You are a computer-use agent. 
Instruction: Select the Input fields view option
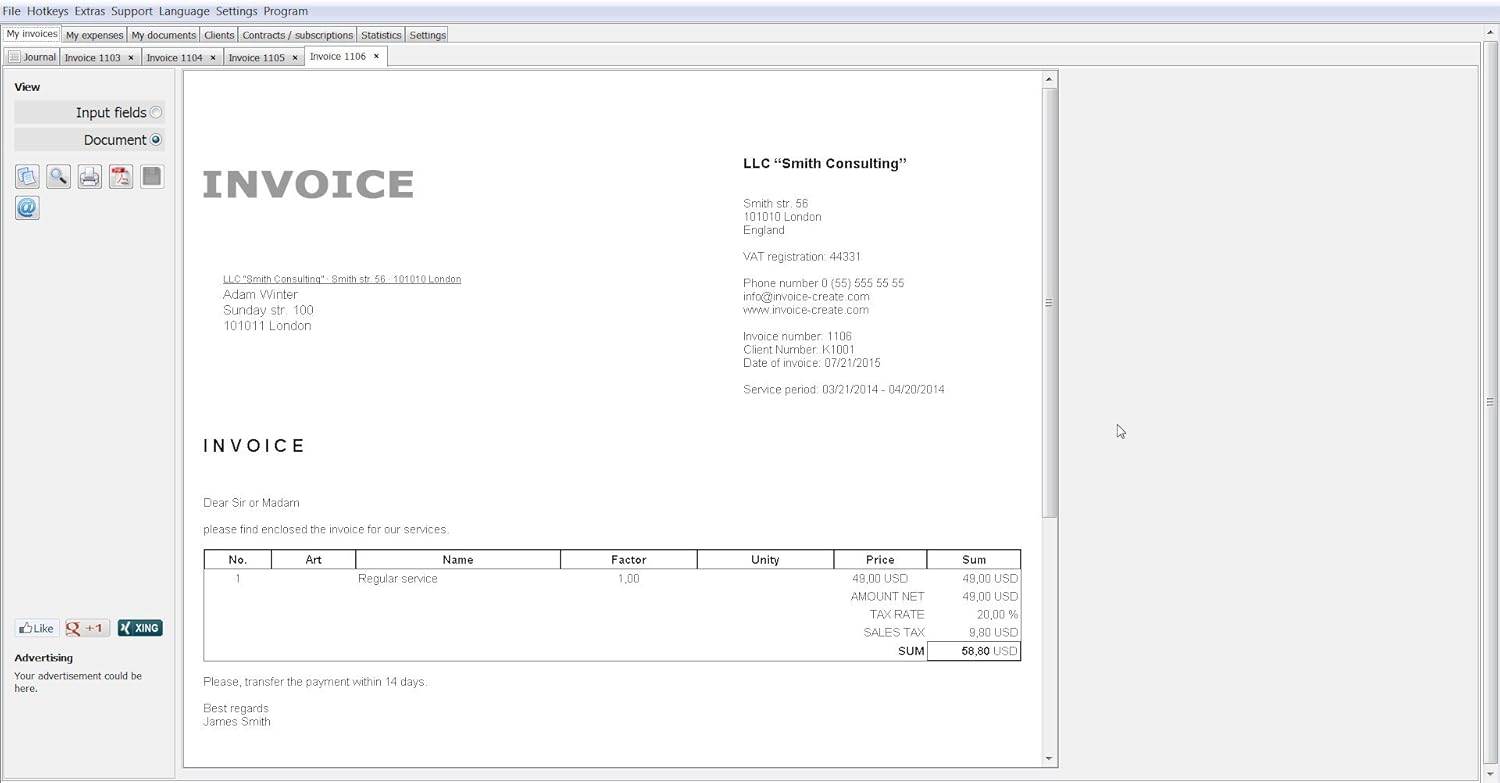click(x=156, y=113)
